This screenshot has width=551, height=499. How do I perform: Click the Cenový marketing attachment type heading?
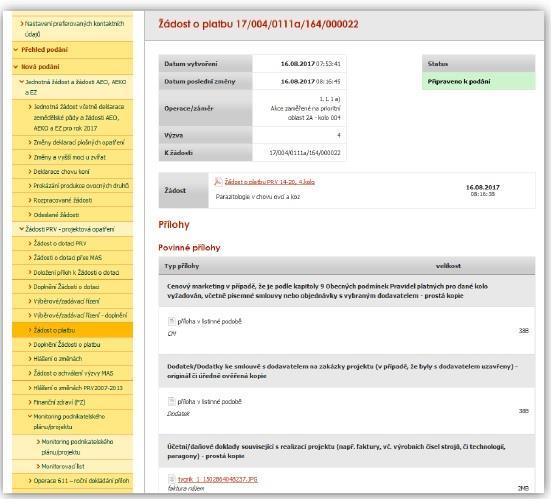(328, 291)
